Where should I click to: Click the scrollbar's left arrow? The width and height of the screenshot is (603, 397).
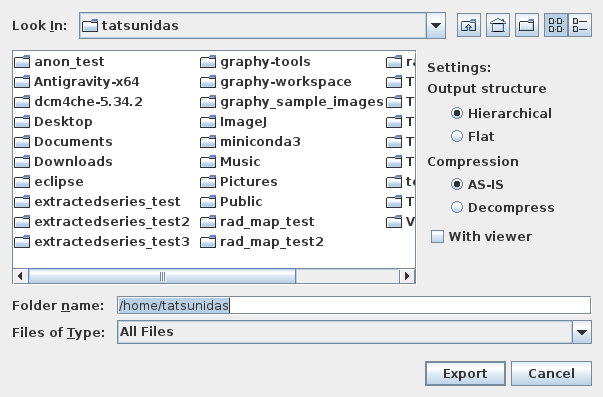pyautogui.click(x=20, y=276)
